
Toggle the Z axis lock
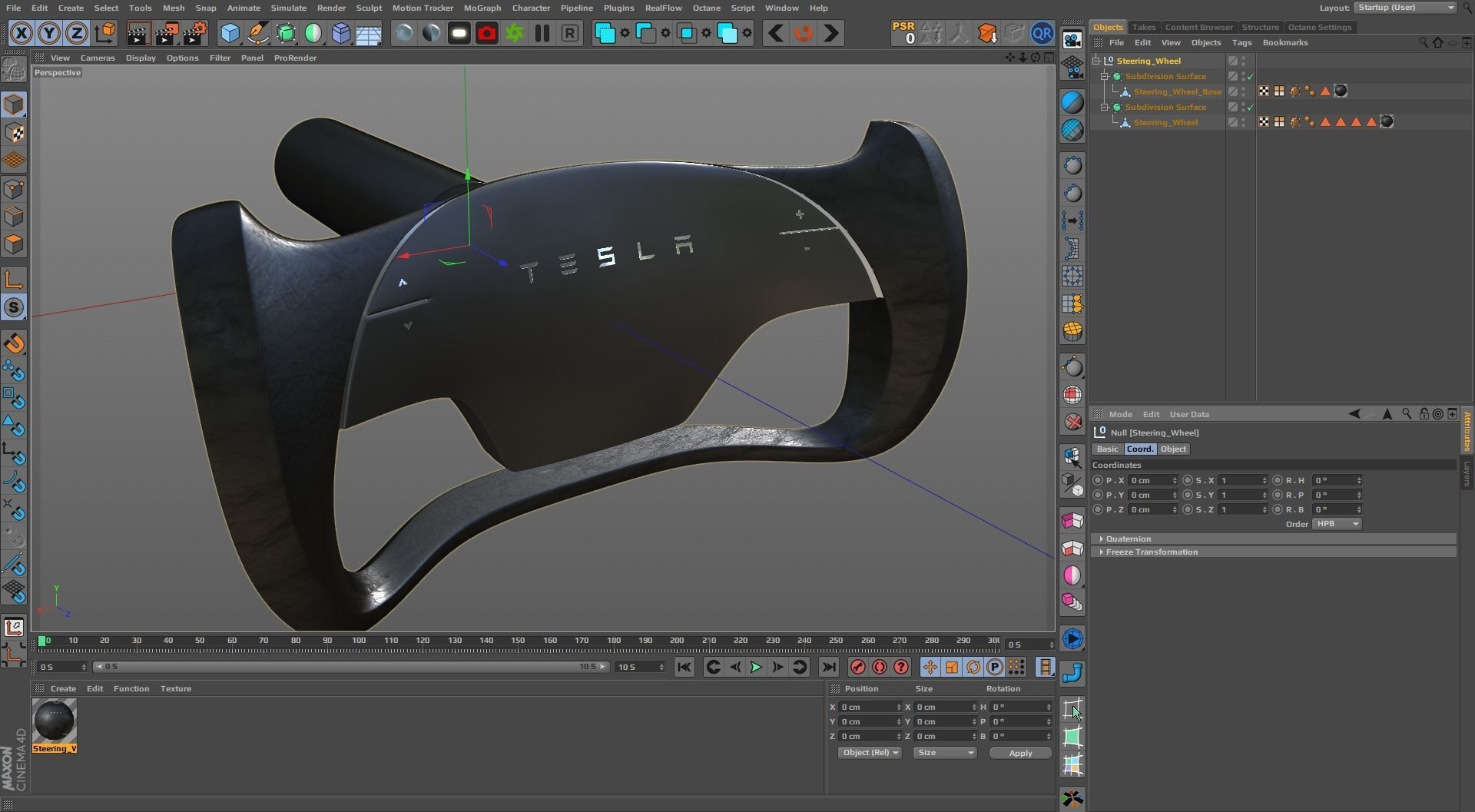pyautogui.click(x=77, y=33)
